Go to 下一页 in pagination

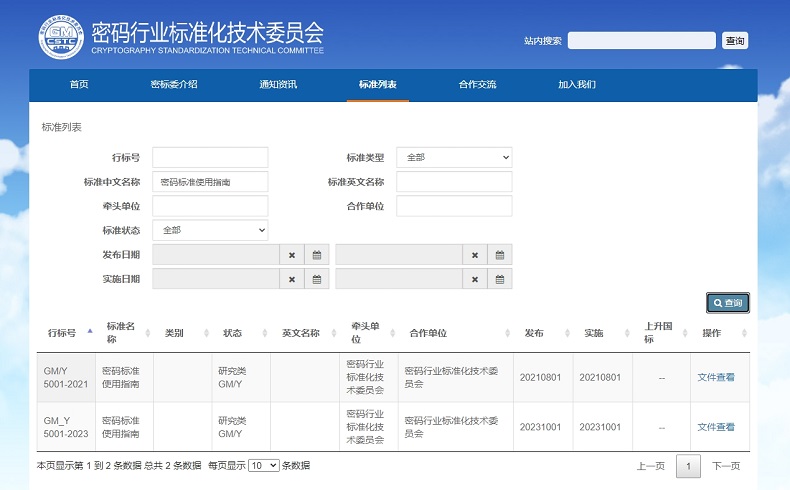726,466
